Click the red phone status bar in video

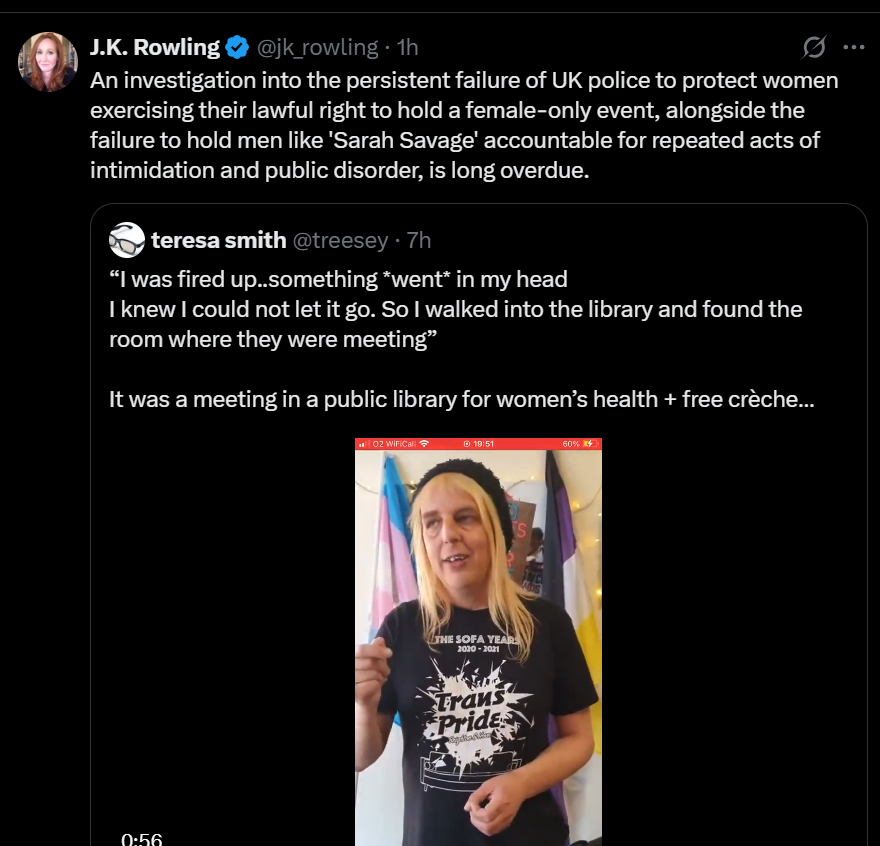coord(478,443)
